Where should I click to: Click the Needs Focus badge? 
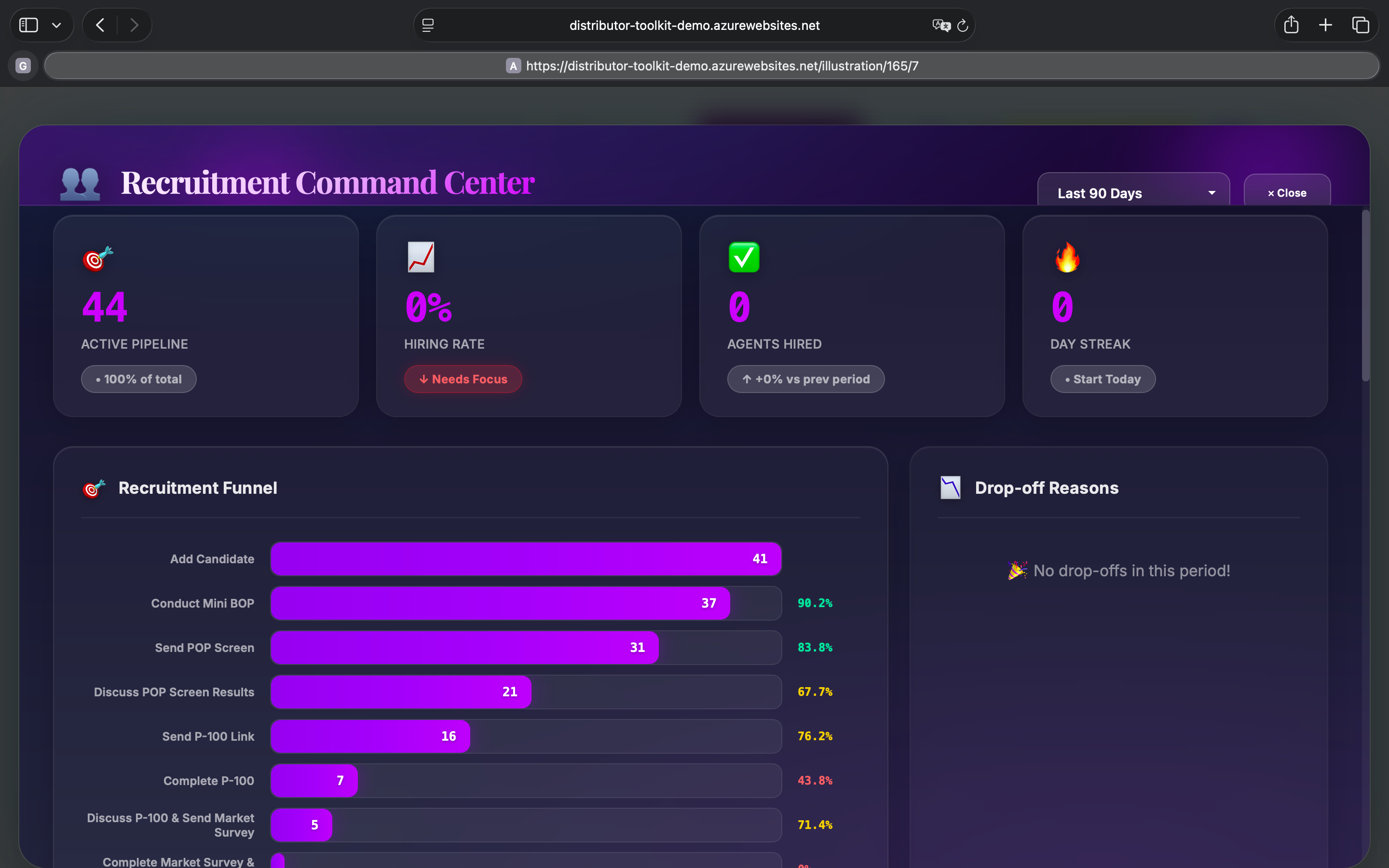(x=463, y=379)
